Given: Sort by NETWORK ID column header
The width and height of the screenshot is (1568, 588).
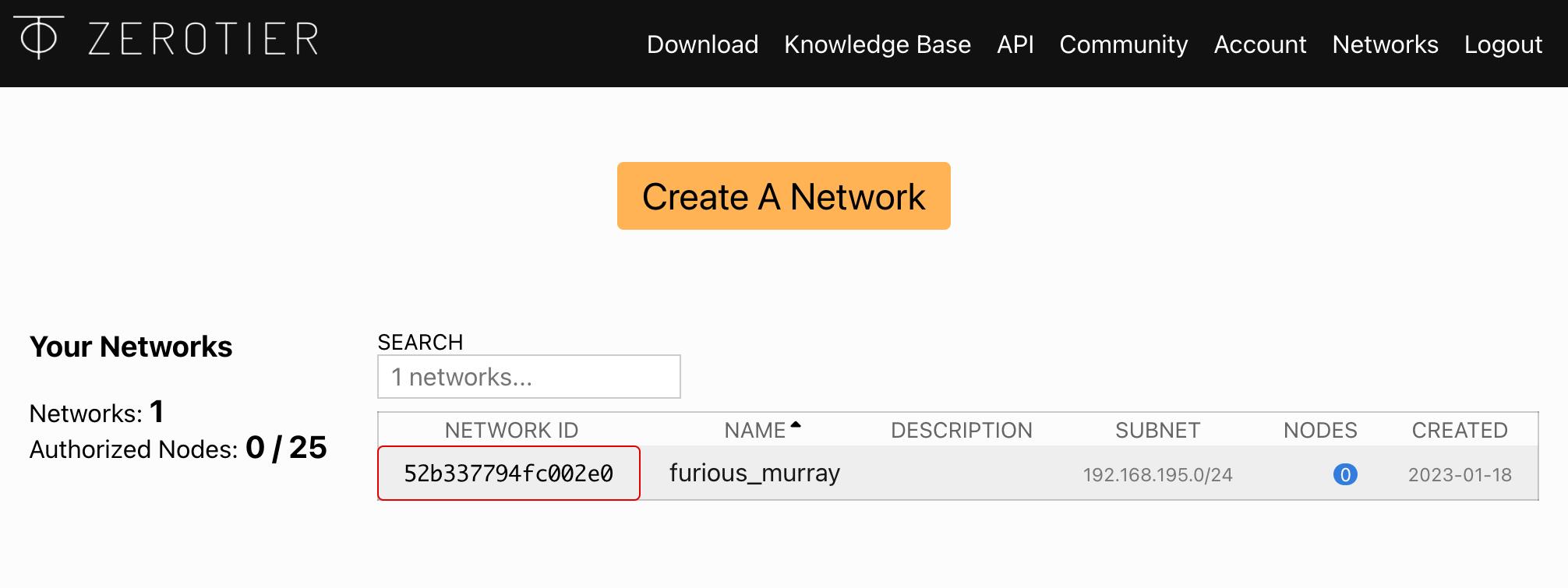Looking at the screenshot, I should 511,430.
